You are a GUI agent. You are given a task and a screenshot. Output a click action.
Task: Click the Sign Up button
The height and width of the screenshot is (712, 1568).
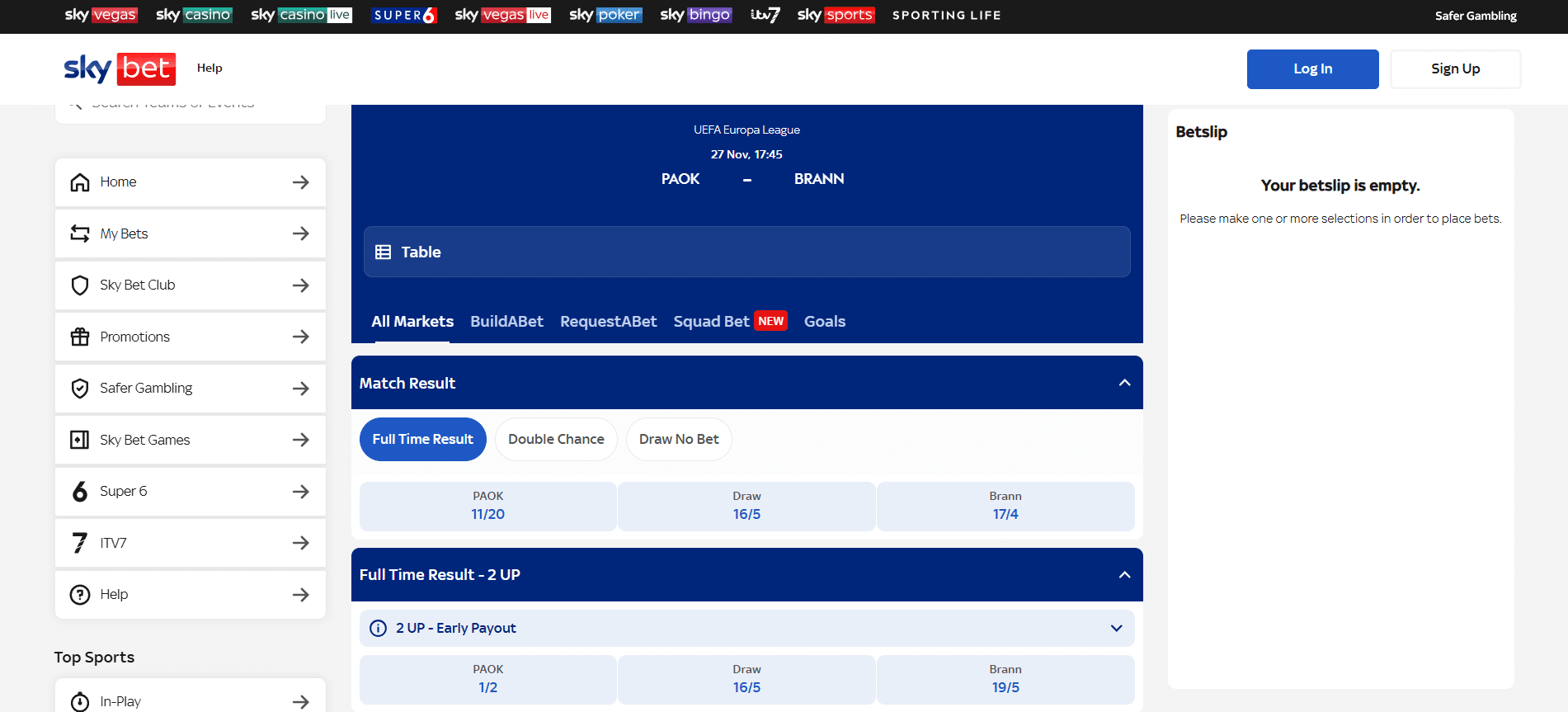[1456, 69]
